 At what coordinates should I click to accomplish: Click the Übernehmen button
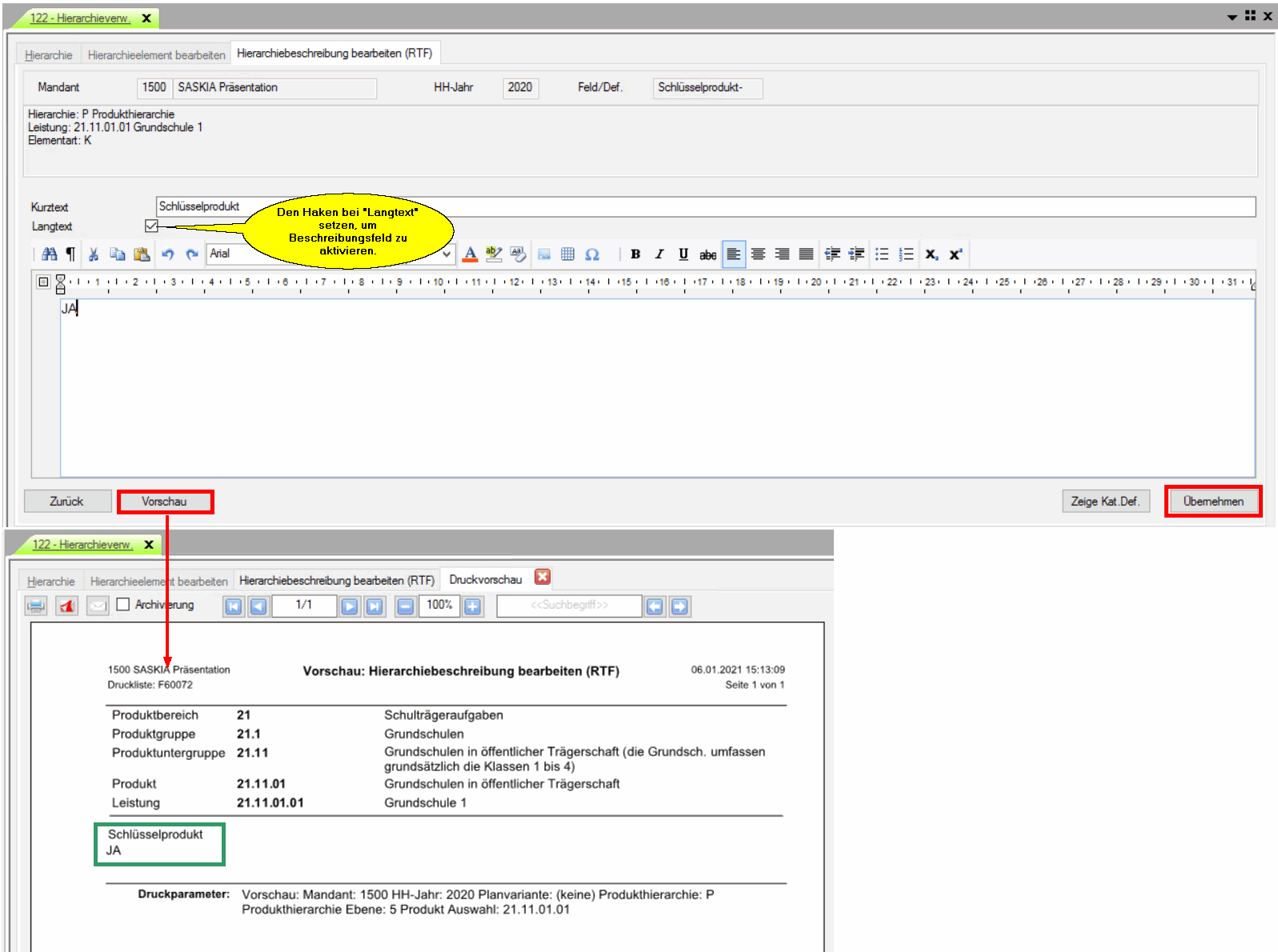tap(1212, 502)
